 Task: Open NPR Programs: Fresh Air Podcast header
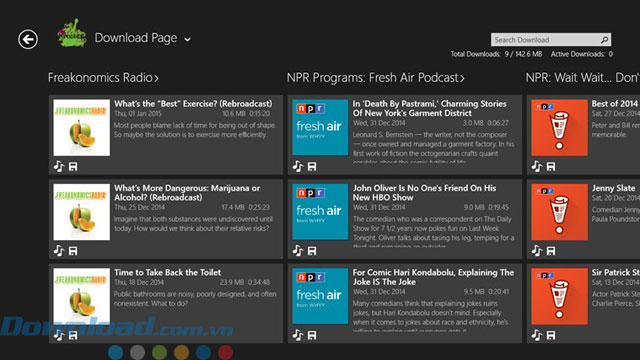(x=376, y=78)
